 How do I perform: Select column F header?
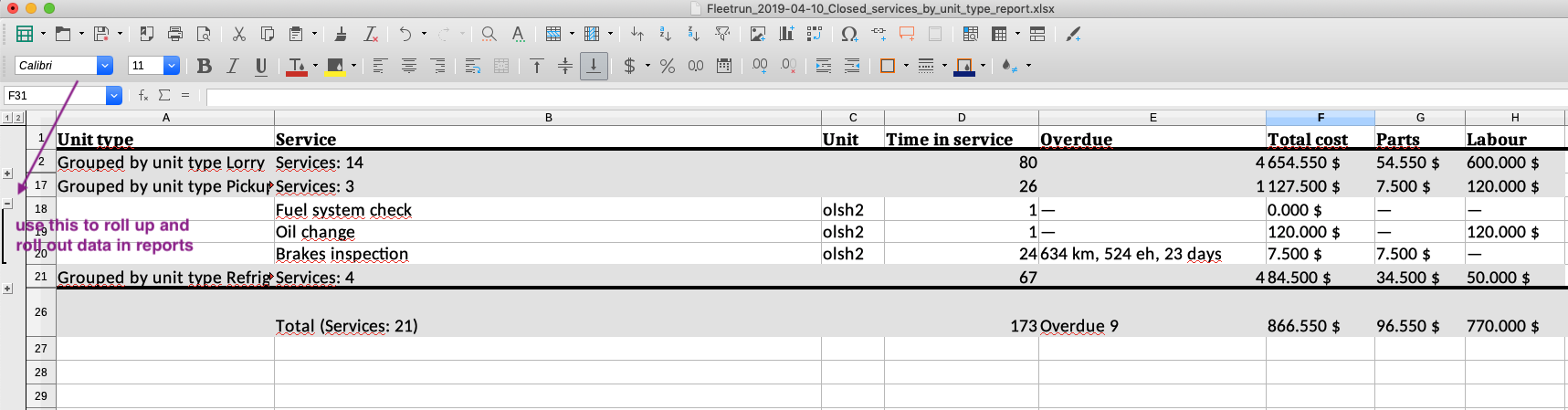(1320, 118)
